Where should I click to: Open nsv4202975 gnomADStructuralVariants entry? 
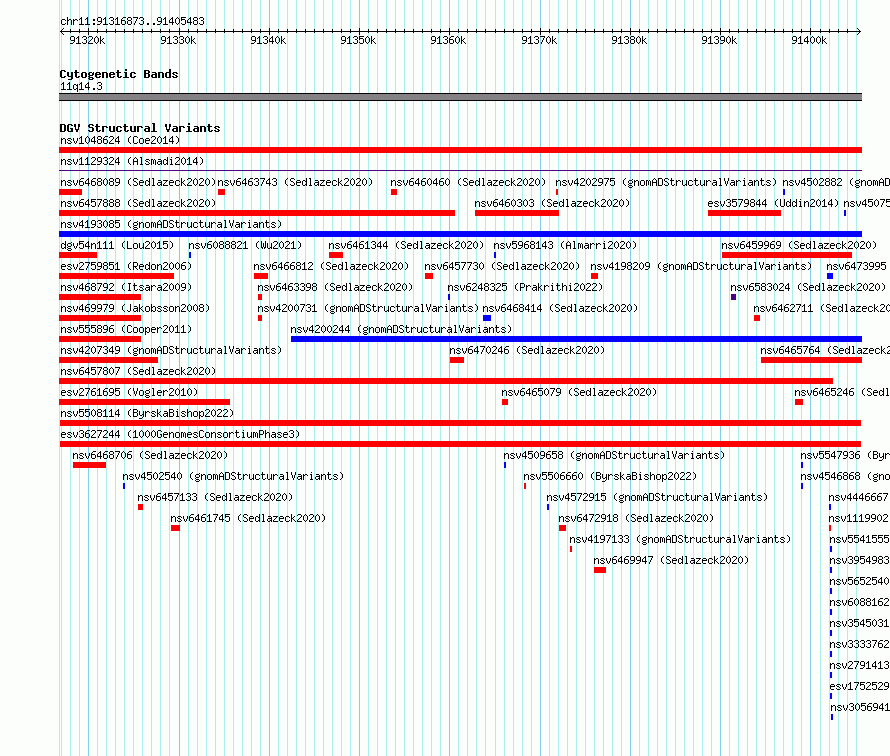pyautogui.click(x=666, y=182)
